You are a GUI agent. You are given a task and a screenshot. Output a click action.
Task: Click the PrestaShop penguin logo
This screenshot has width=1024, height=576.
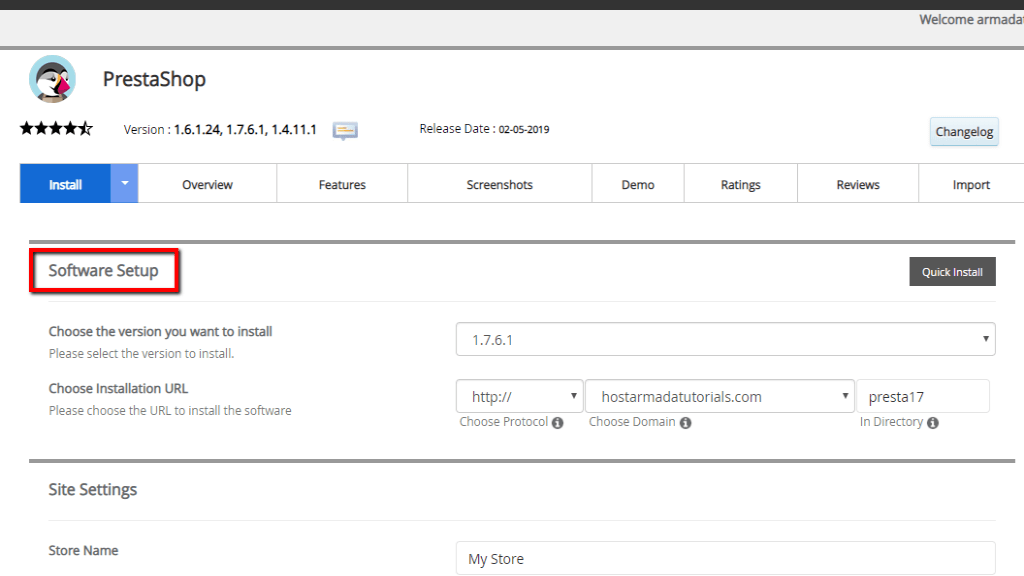click(x=52, y=79)
